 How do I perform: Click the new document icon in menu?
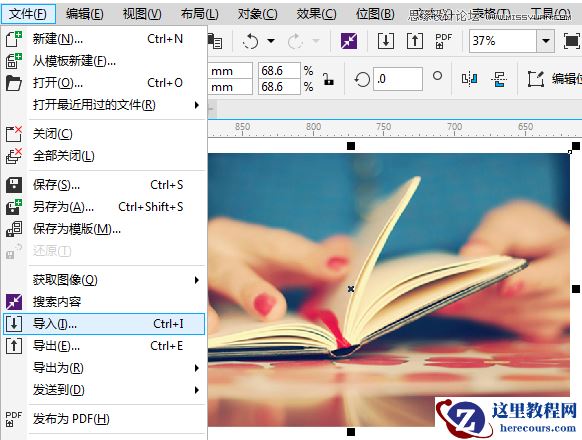(x=14, y=39)
